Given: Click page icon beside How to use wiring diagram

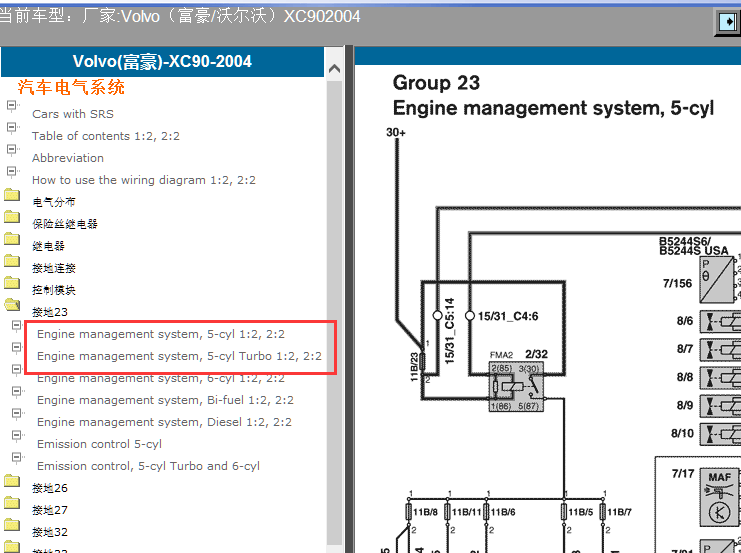Looking at the screenshot, I should click(x=12, y=171).
